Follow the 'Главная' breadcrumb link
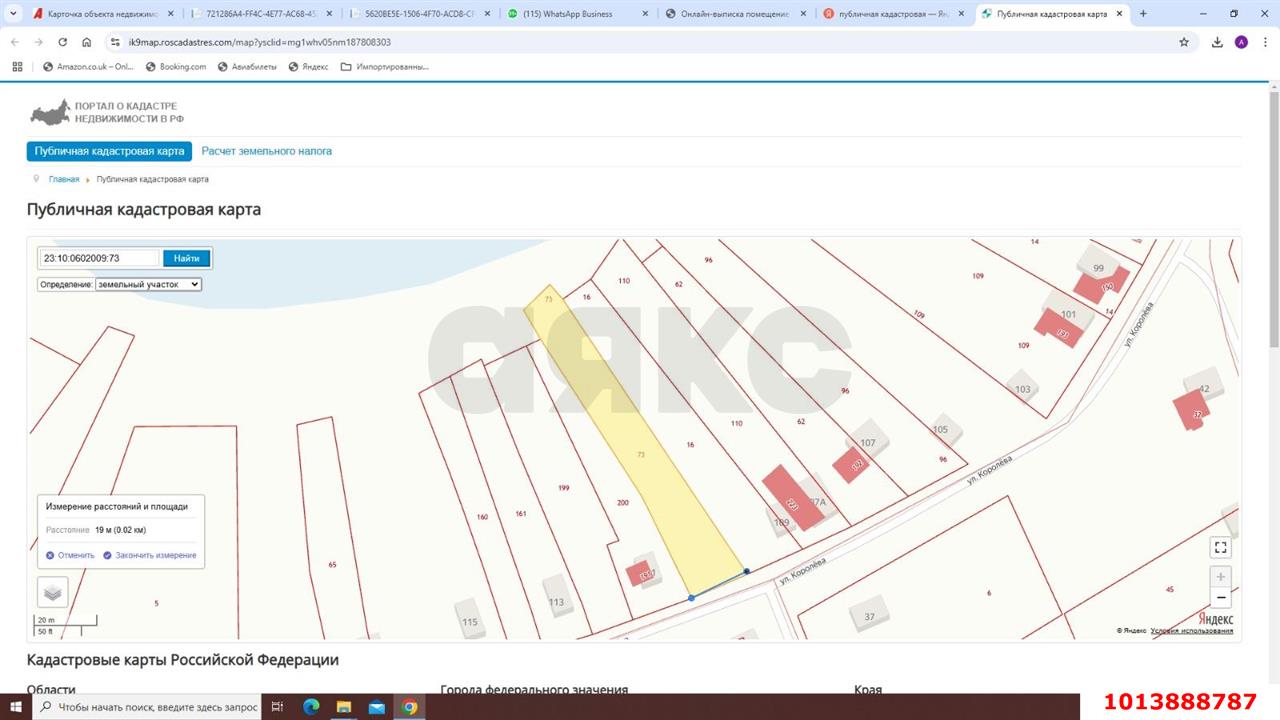The width and height of the screenshot is (1280, 720). click(x=64, y=179)
